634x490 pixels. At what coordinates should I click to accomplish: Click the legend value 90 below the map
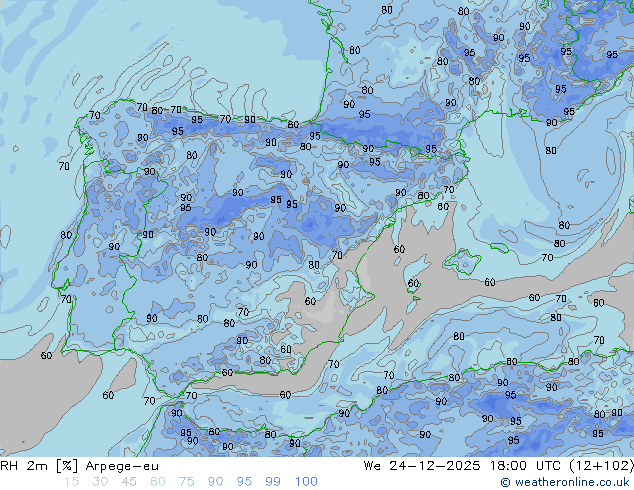click(x=215, y=482)
